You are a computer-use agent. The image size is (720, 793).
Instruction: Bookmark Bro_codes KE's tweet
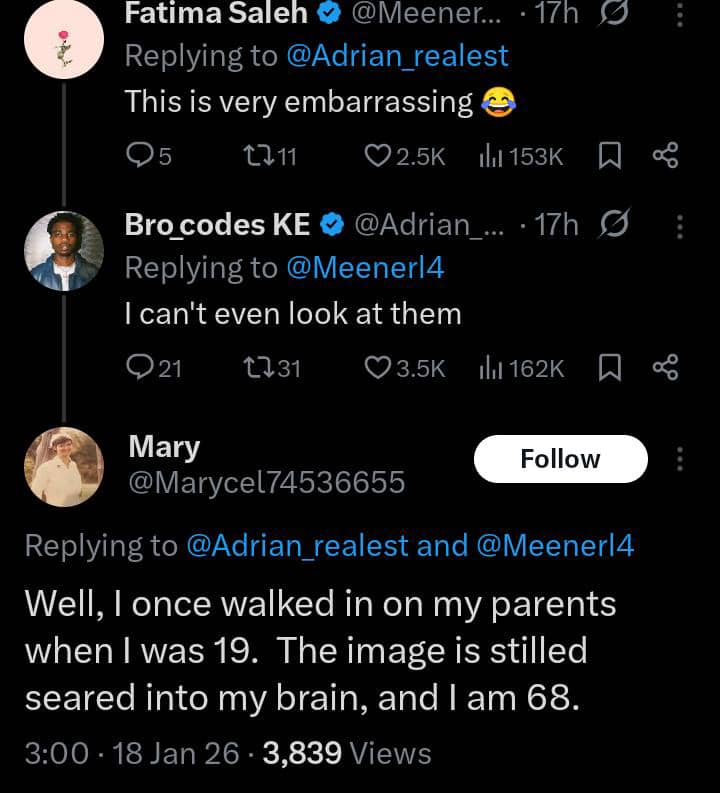pos(608,368)
